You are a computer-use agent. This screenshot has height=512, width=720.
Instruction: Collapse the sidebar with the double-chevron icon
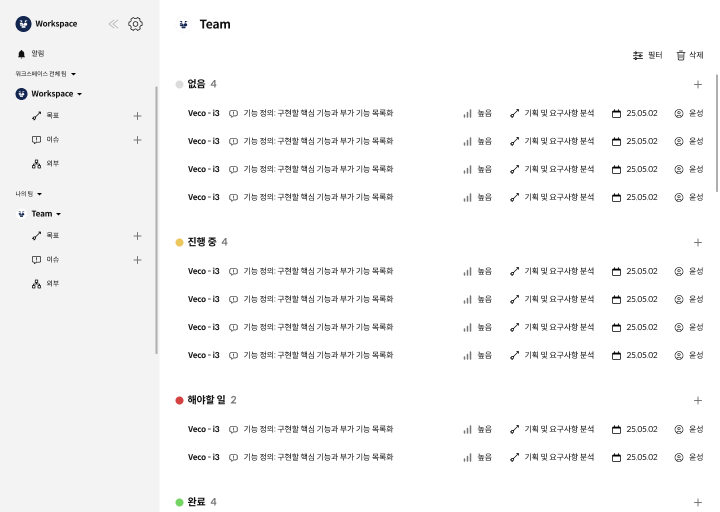coord(113,24)
